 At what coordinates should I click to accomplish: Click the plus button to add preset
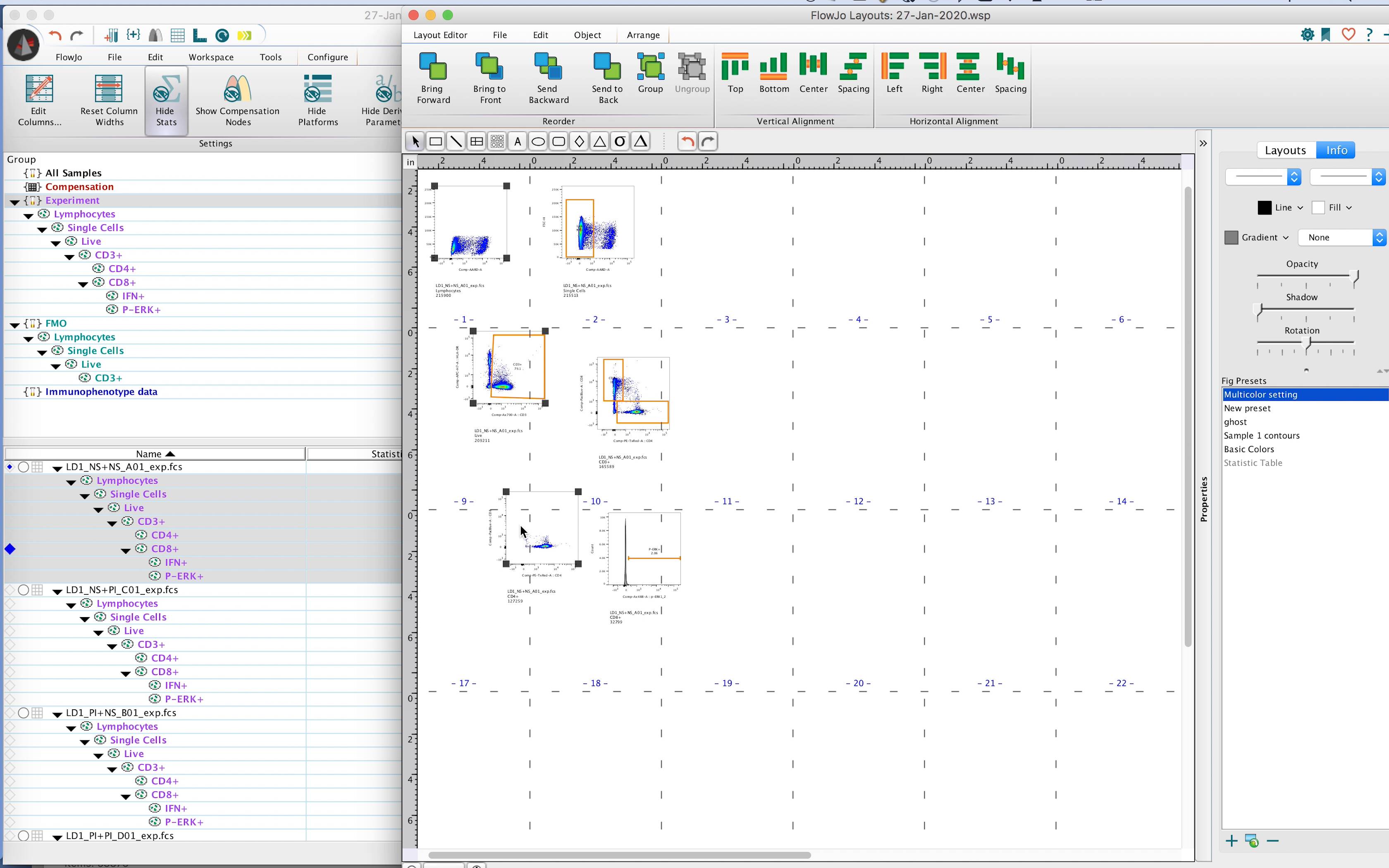(1231, 842)
